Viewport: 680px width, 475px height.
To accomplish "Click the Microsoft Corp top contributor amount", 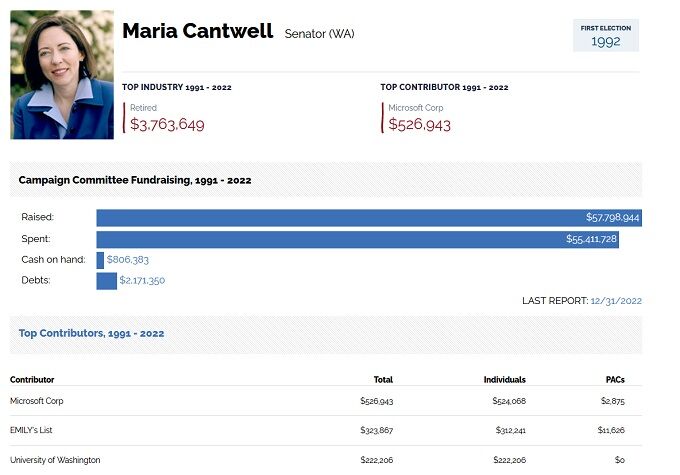I will point(419,124).
